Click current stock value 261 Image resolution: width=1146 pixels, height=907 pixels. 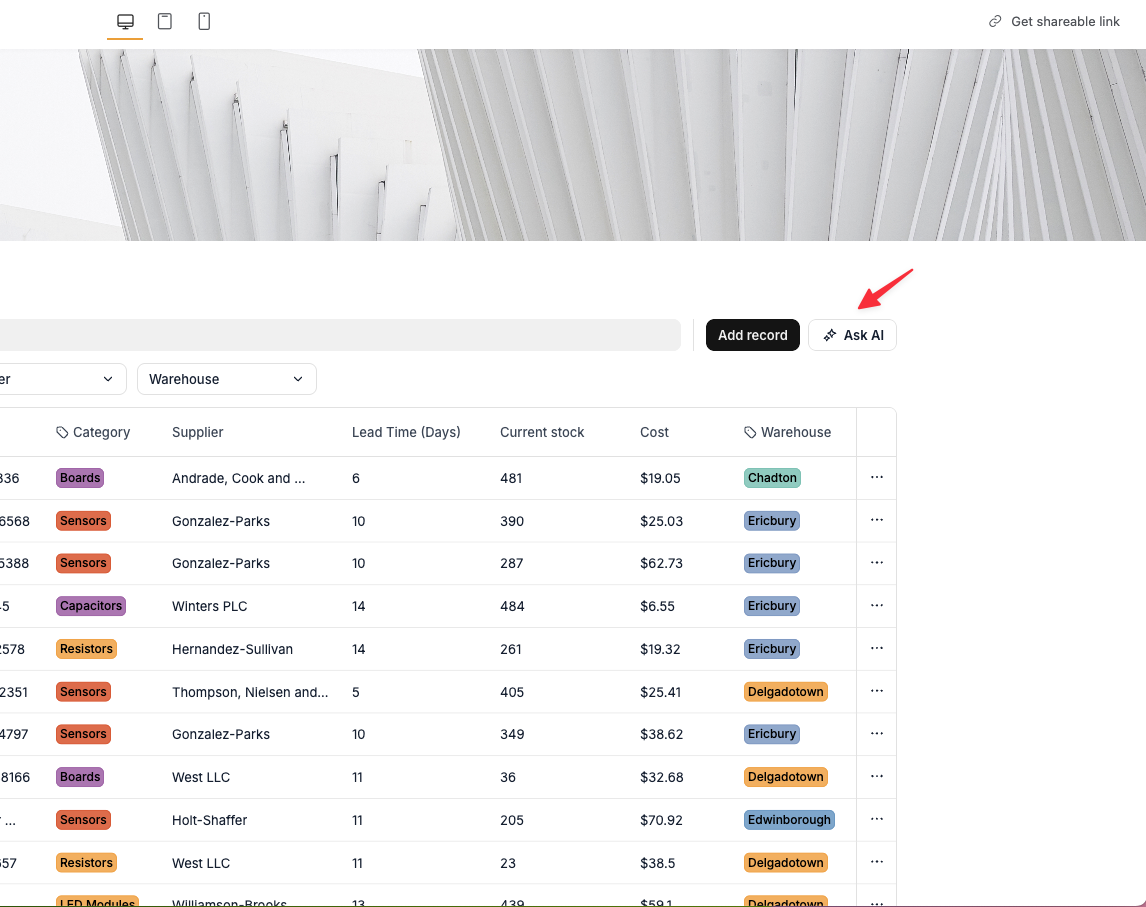511,649
